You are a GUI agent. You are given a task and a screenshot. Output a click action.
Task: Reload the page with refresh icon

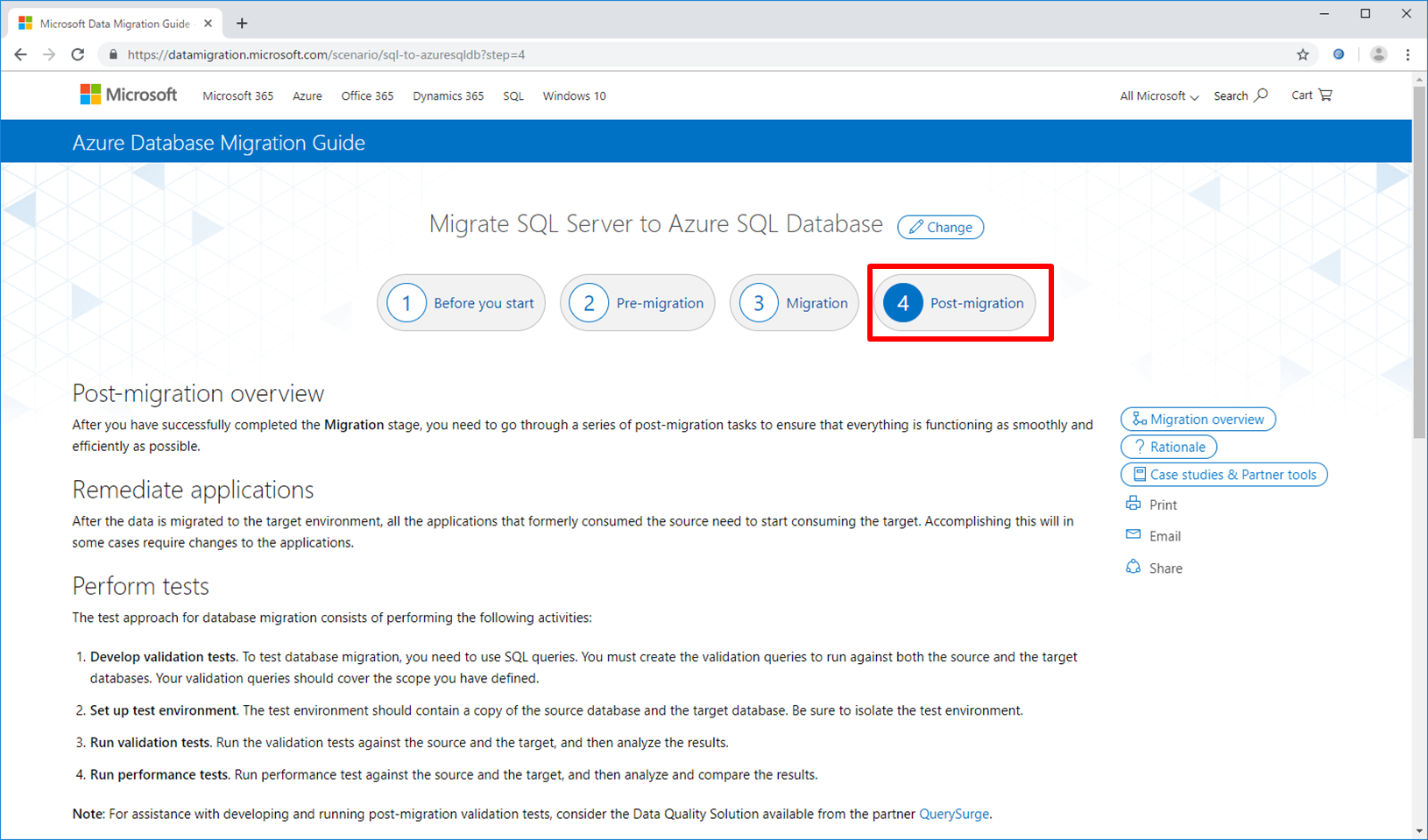78,54
